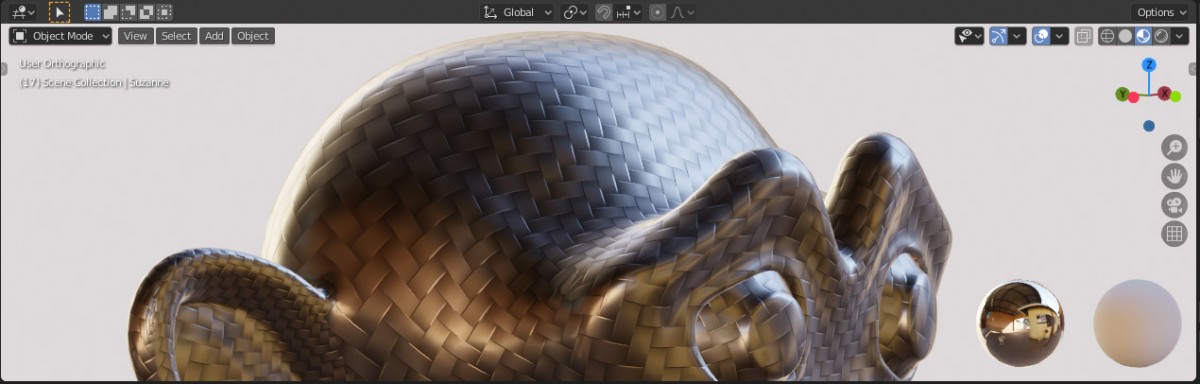Open the gizmo options dropdown arrow

(1018, 36)
